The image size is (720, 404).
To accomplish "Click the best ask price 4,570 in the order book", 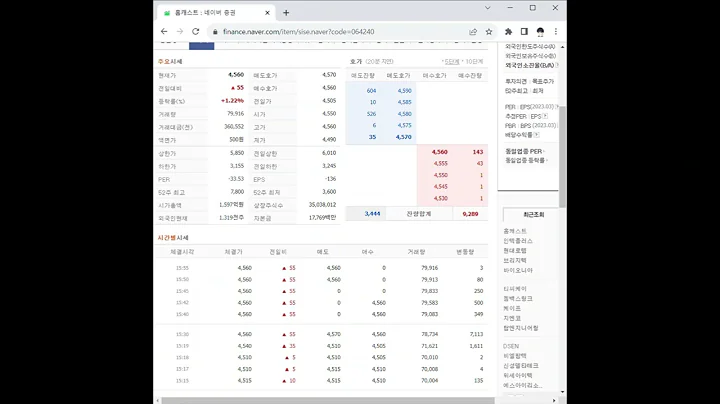I will (404, 137).
